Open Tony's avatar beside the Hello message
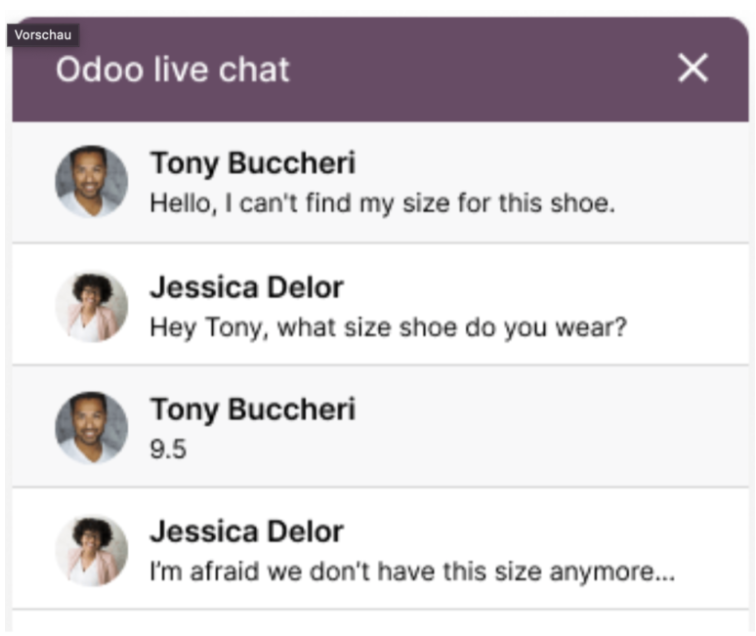The height and width of the screenshot is (636, 756). [92, 182]
